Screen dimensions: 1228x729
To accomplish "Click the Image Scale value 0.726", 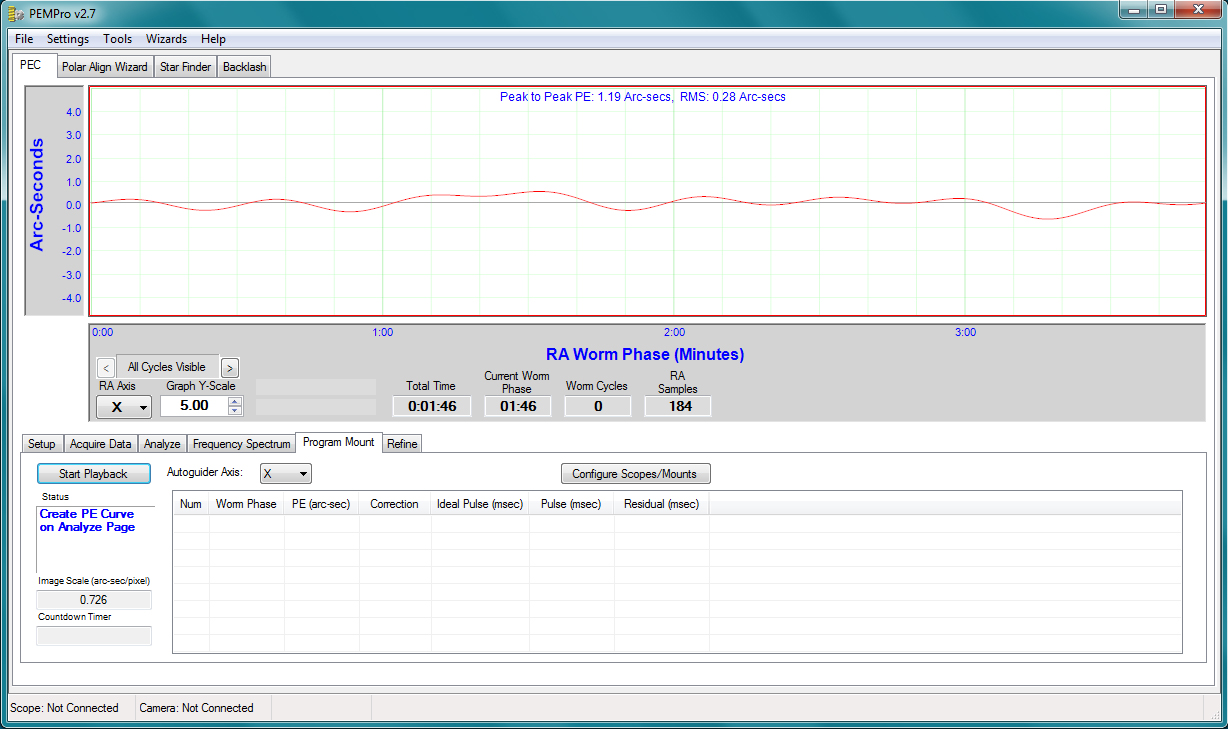I will 94,600.
